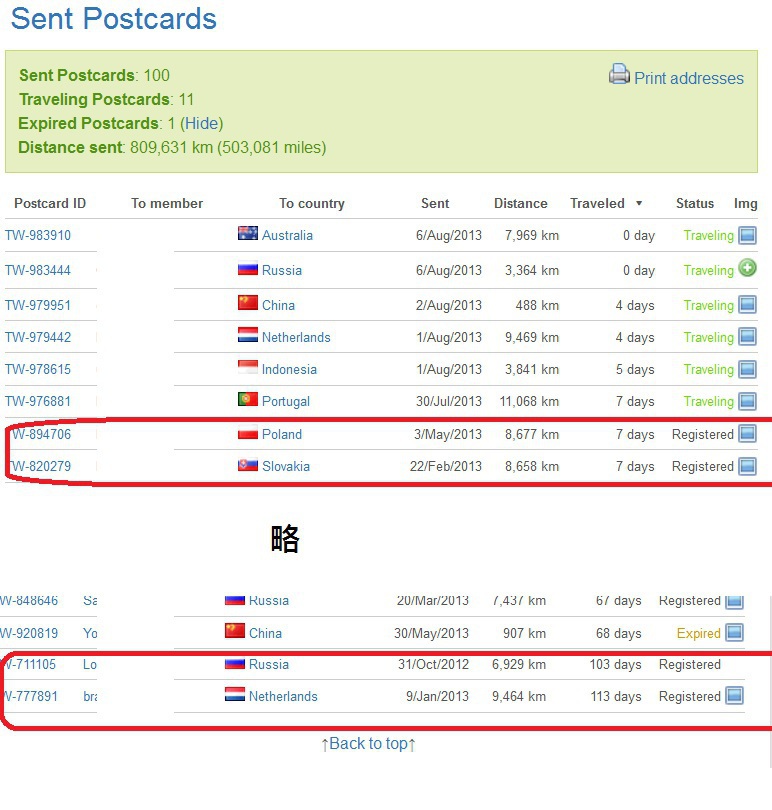Sort by Status column header
The height and width of the screenshot is (810, 772).
point(694,204)
